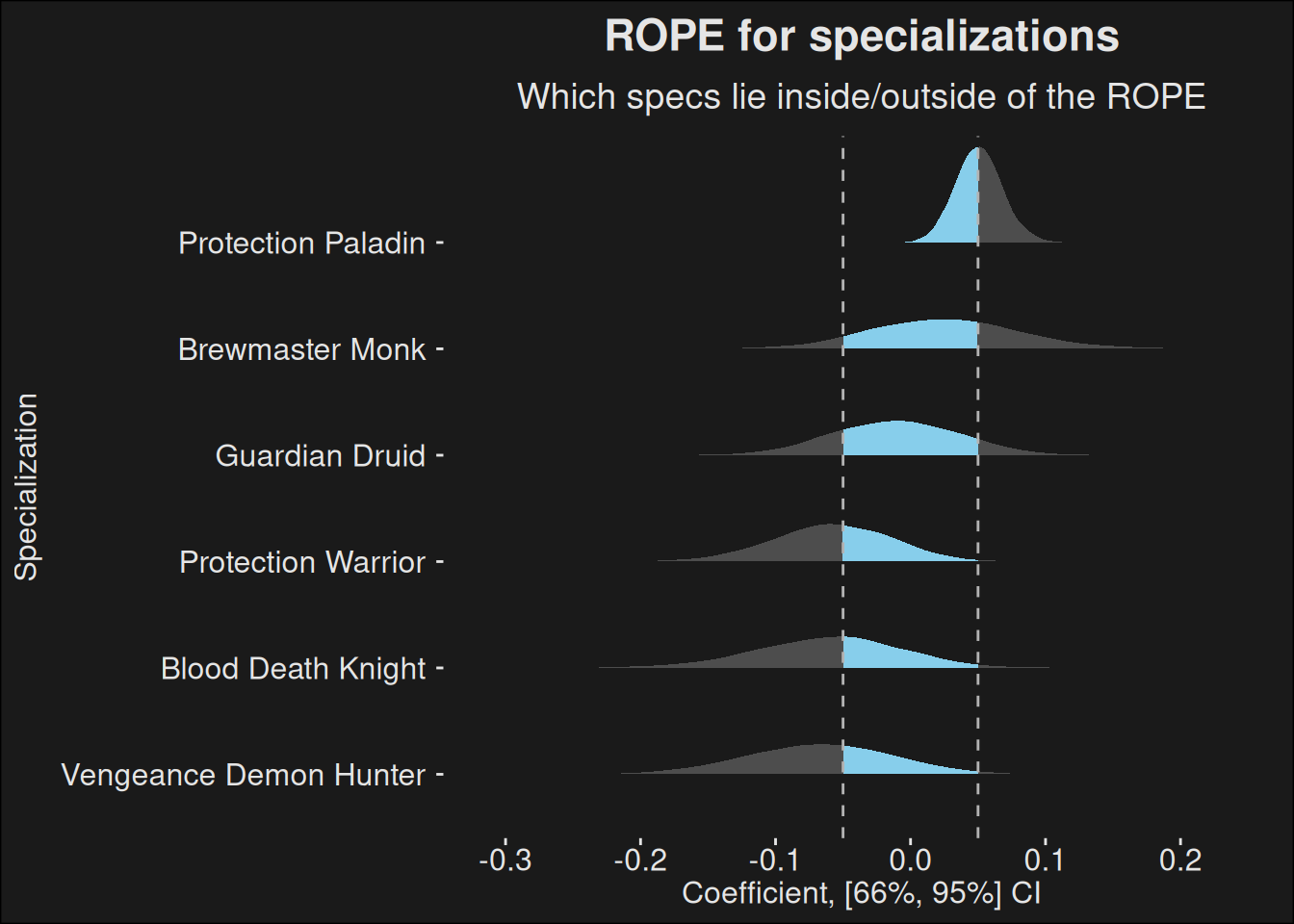
Task: Click the Protection Warrior label
Action: point(301,562)
